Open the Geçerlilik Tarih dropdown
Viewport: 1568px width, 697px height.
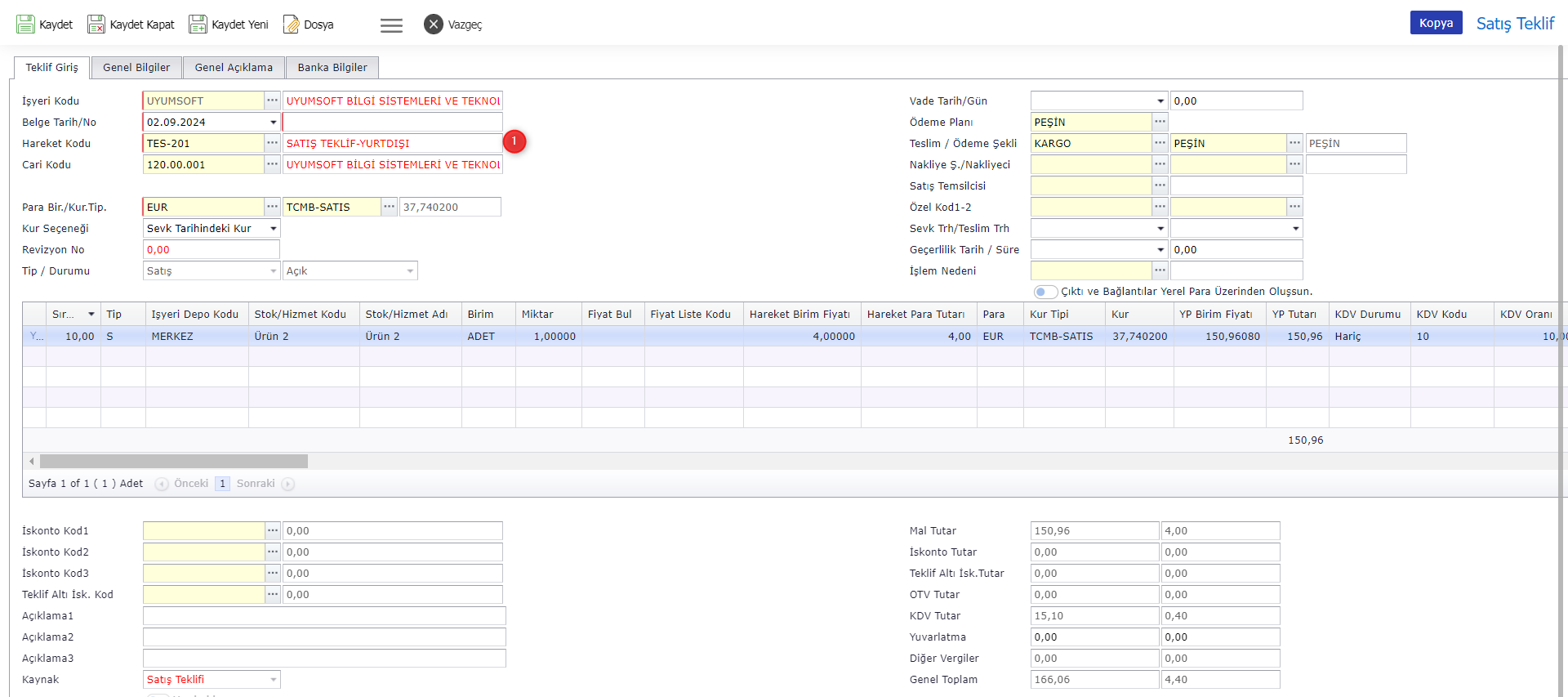[1160, 250]
